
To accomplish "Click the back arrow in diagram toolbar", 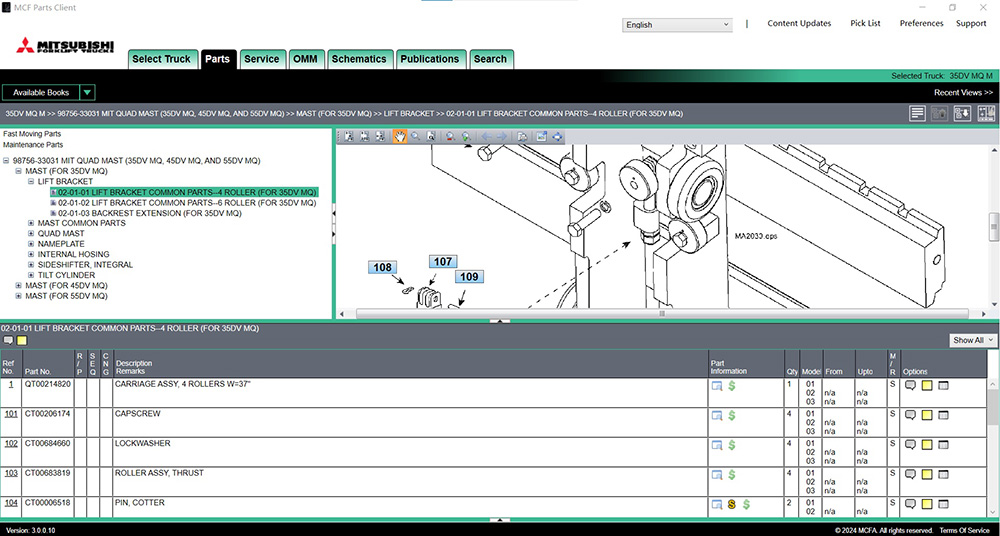I will coord(486,136).
